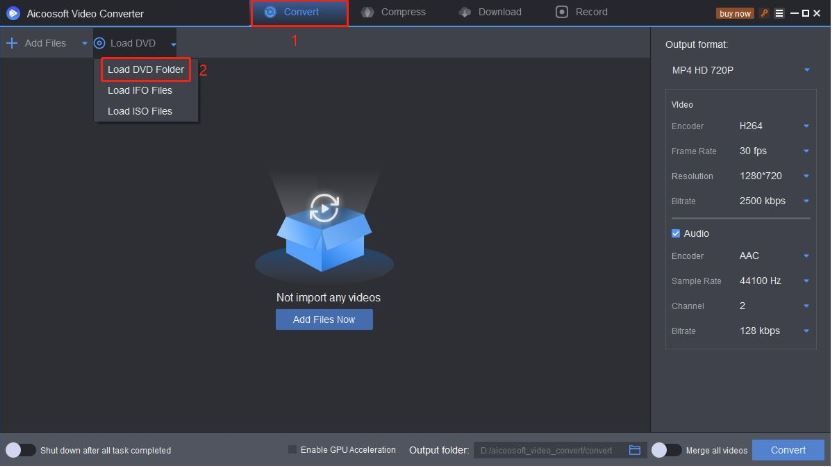Click the Video section heading
This screenshot has width=833, height=467.
pos(682,105)
